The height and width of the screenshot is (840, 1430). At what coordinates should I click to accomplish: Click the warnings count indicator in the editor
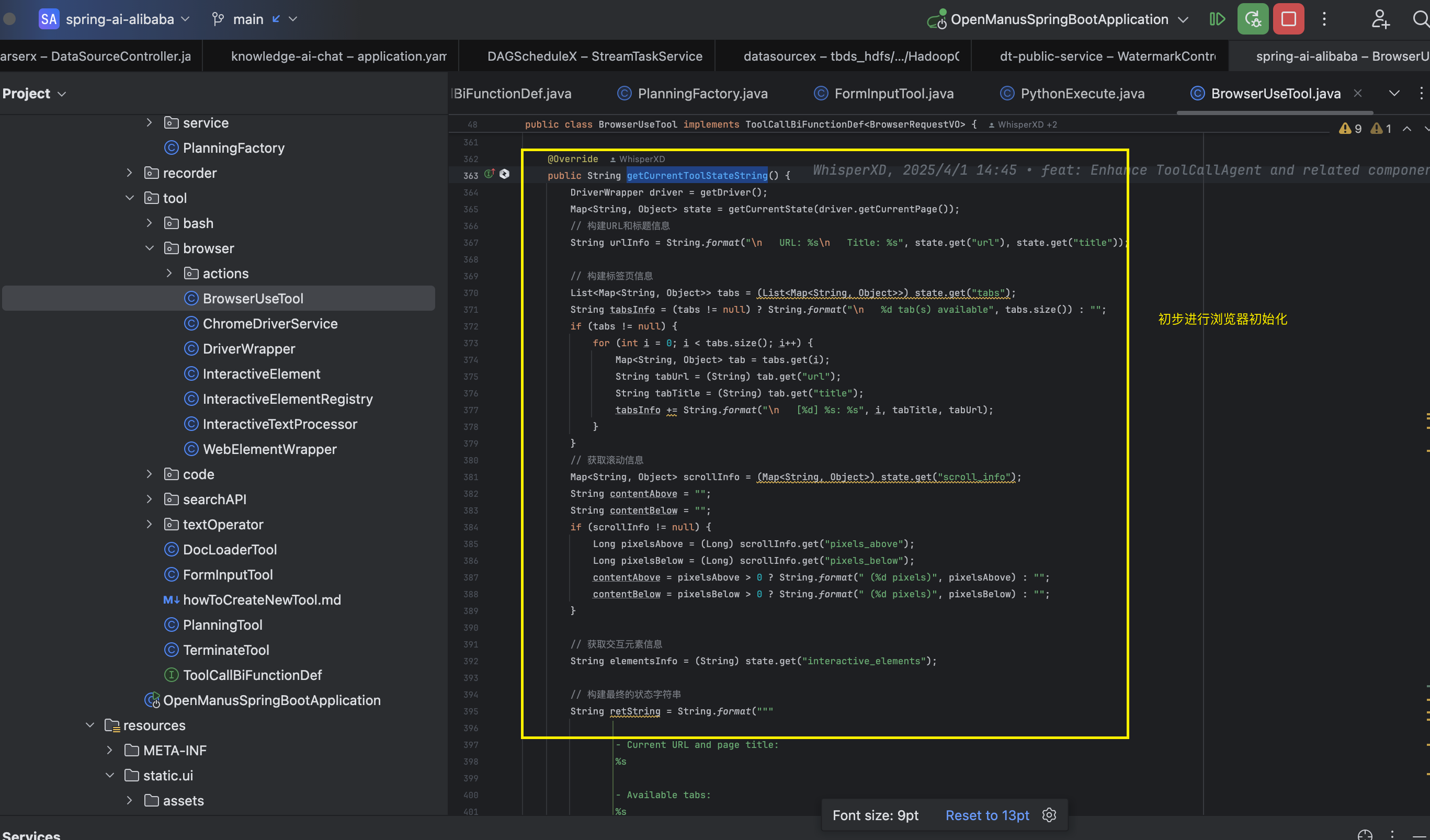click(x=1351, y=129)
